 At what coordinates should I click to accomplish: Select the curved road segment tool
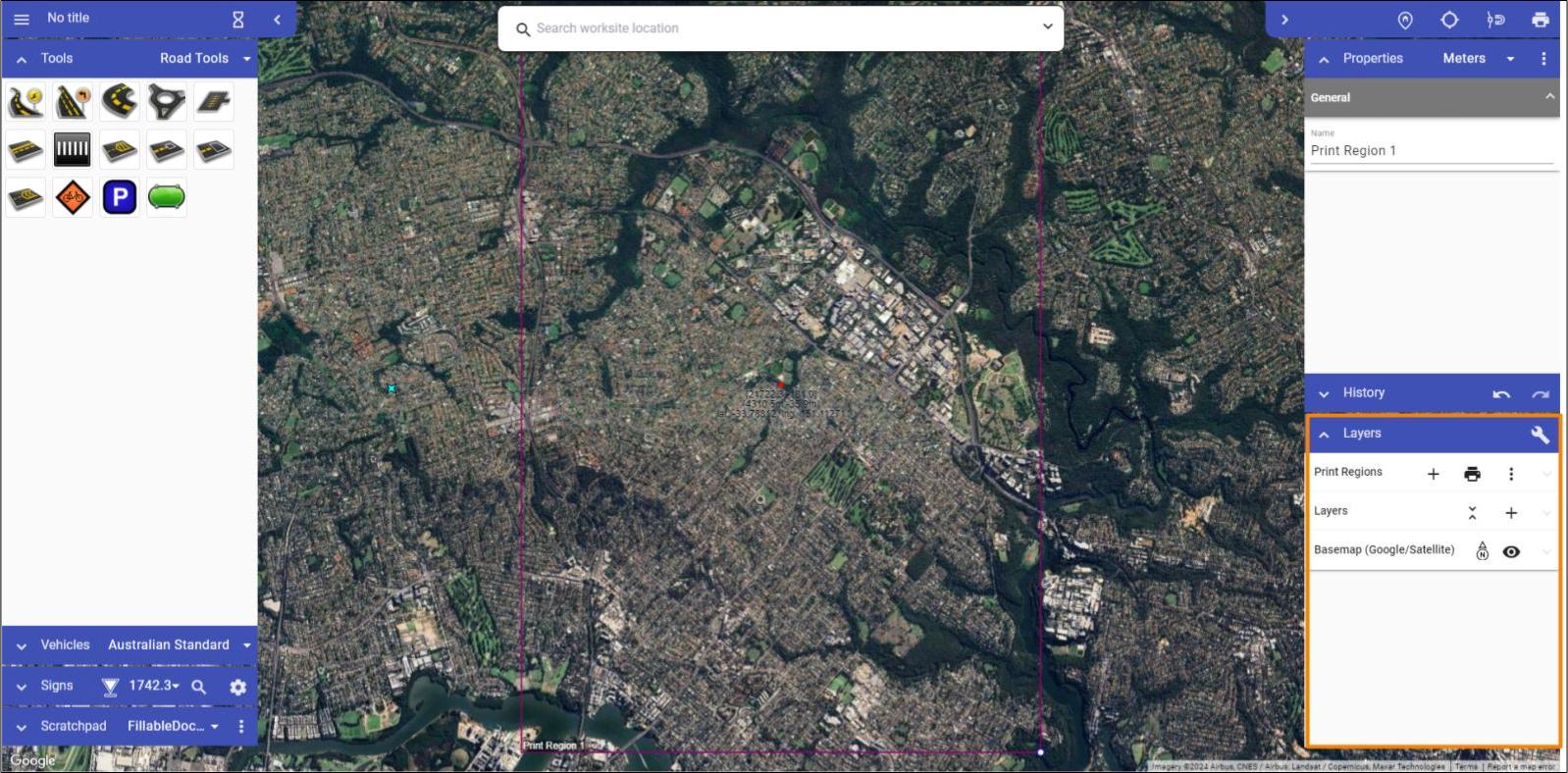click(x=120, y=101)
